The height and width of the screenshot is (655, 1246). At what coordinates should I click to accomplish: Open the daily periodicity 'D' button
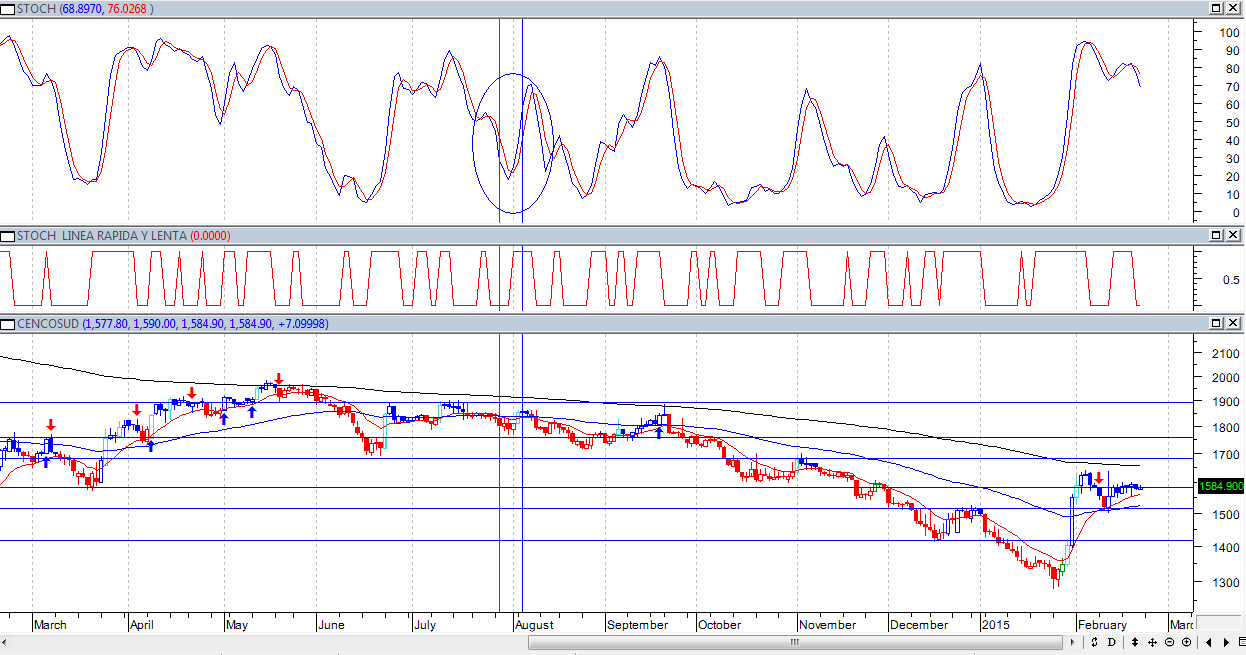[1112, 642]
